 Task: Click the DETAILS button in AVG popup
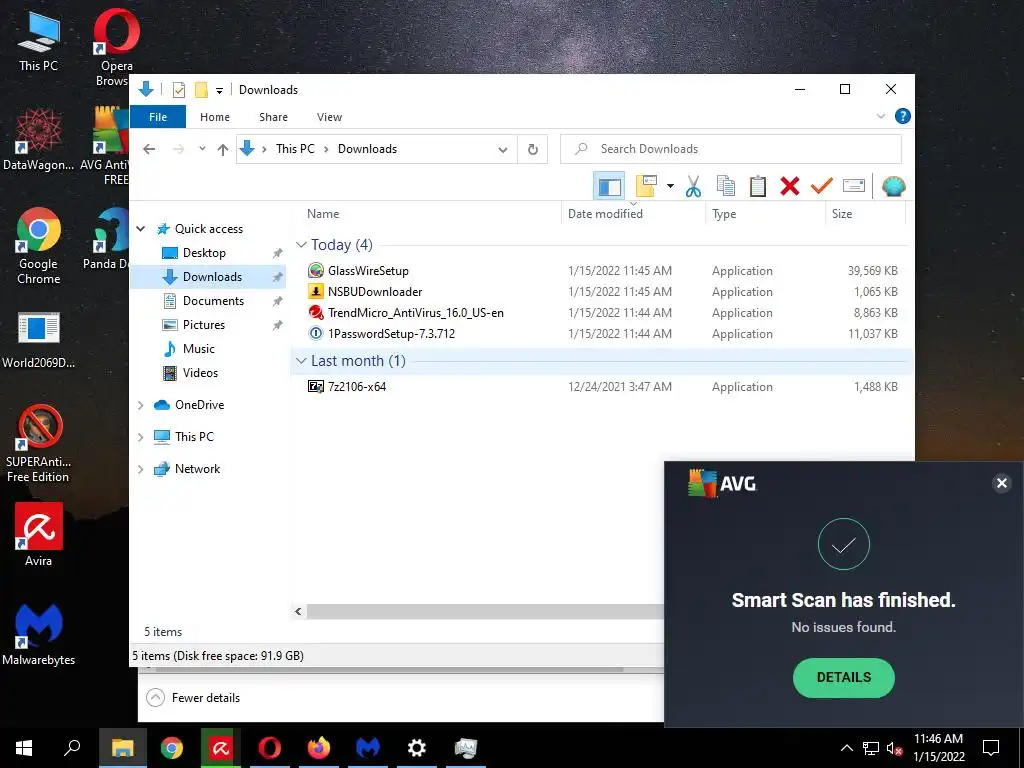point(843,677)
